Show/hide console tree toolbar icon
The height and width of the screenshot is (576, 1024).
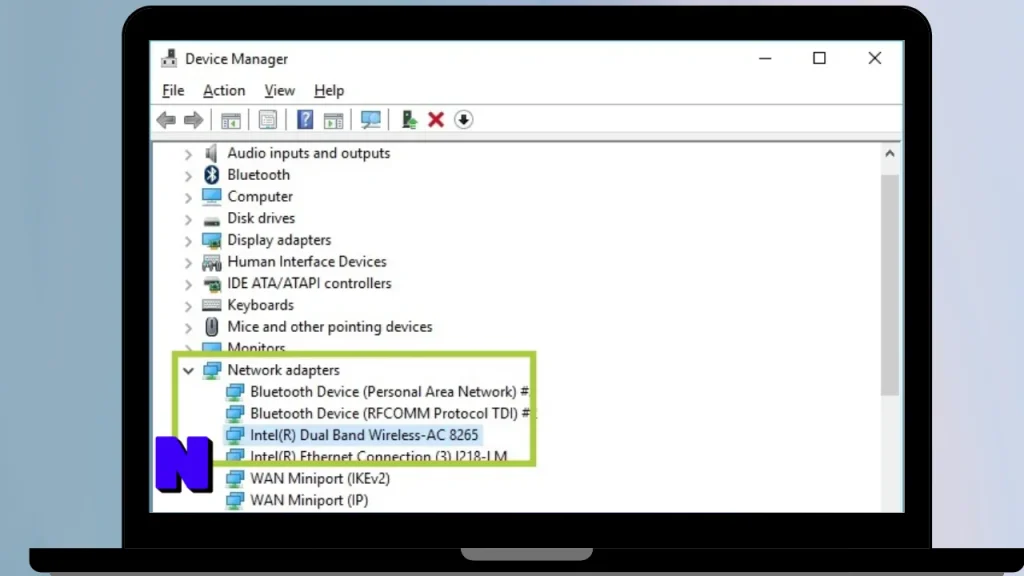(231, 120)
